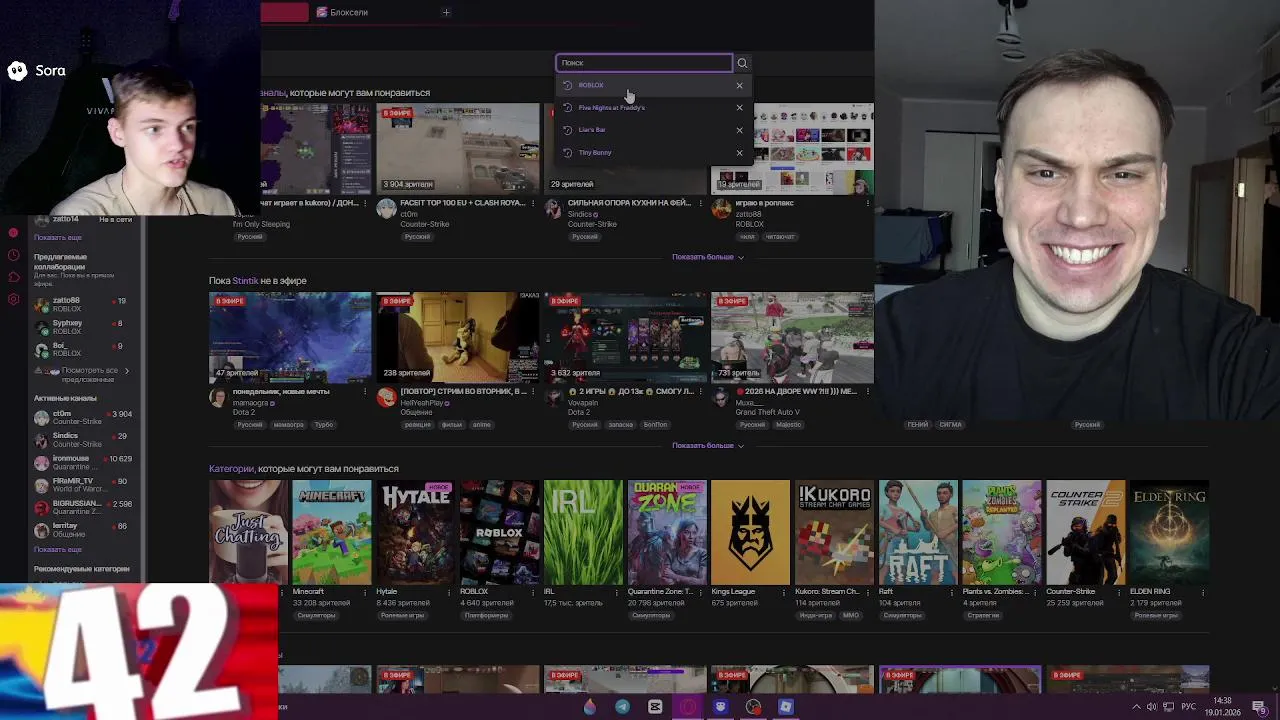Remove ROBLOX from search history

[x=739, y=85]
